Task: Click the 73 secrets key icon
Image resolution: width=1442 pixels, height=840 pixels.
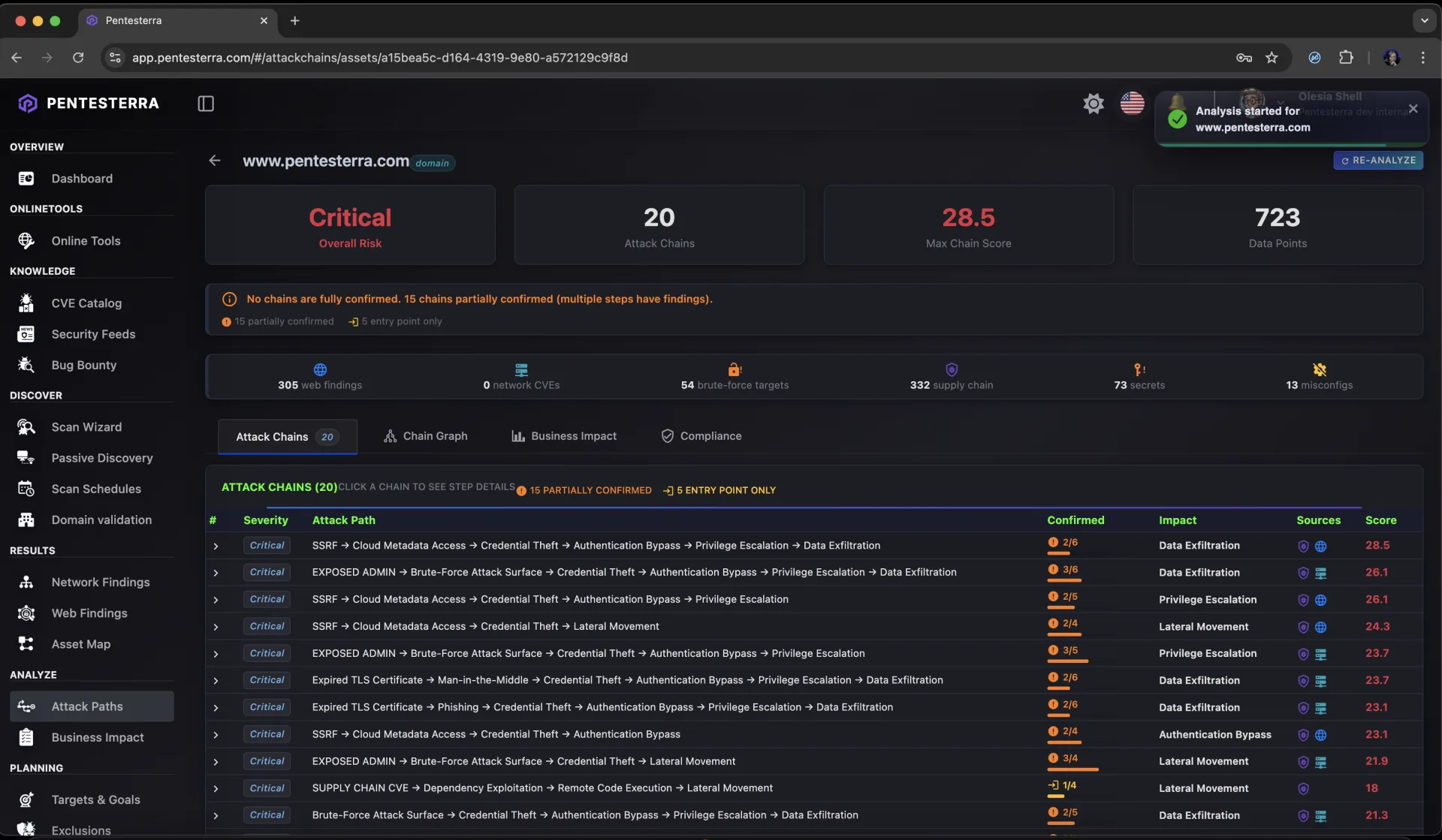Action: pyautogui.click(x=1139, y=369)
